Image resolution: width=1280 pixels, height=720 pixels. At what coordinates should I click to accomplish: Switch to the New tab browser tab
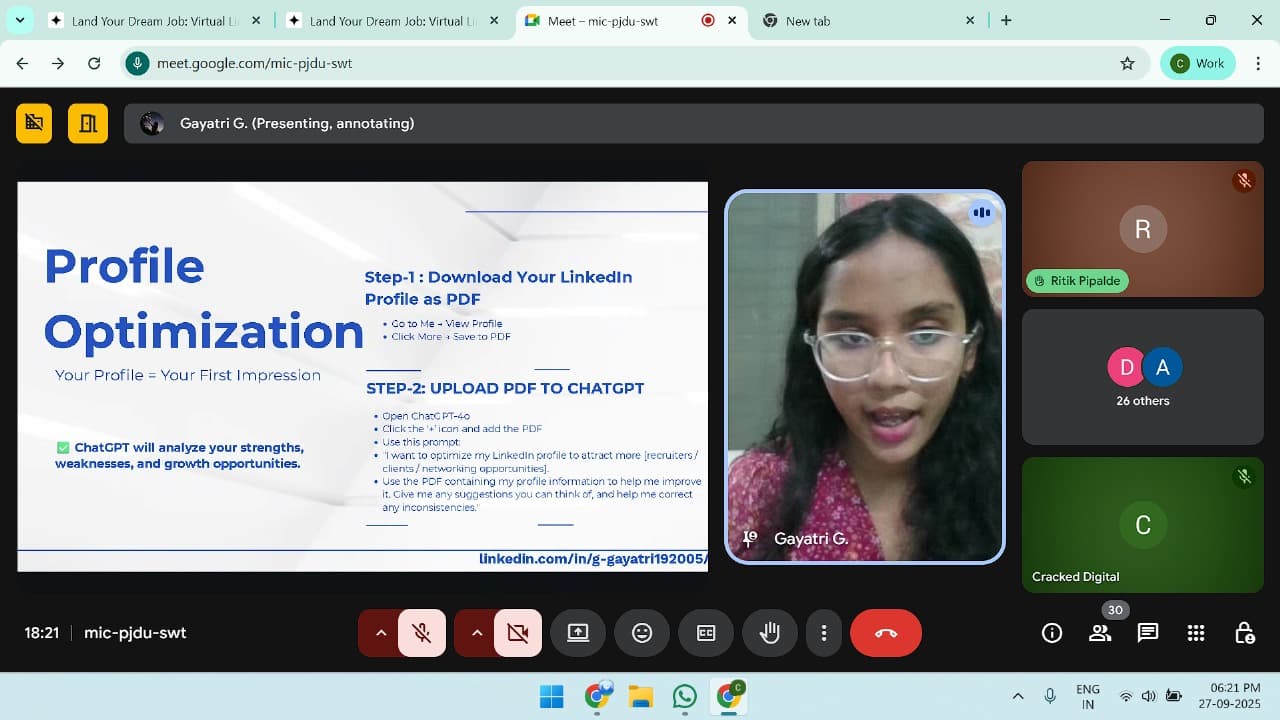[x=860, y=21]
